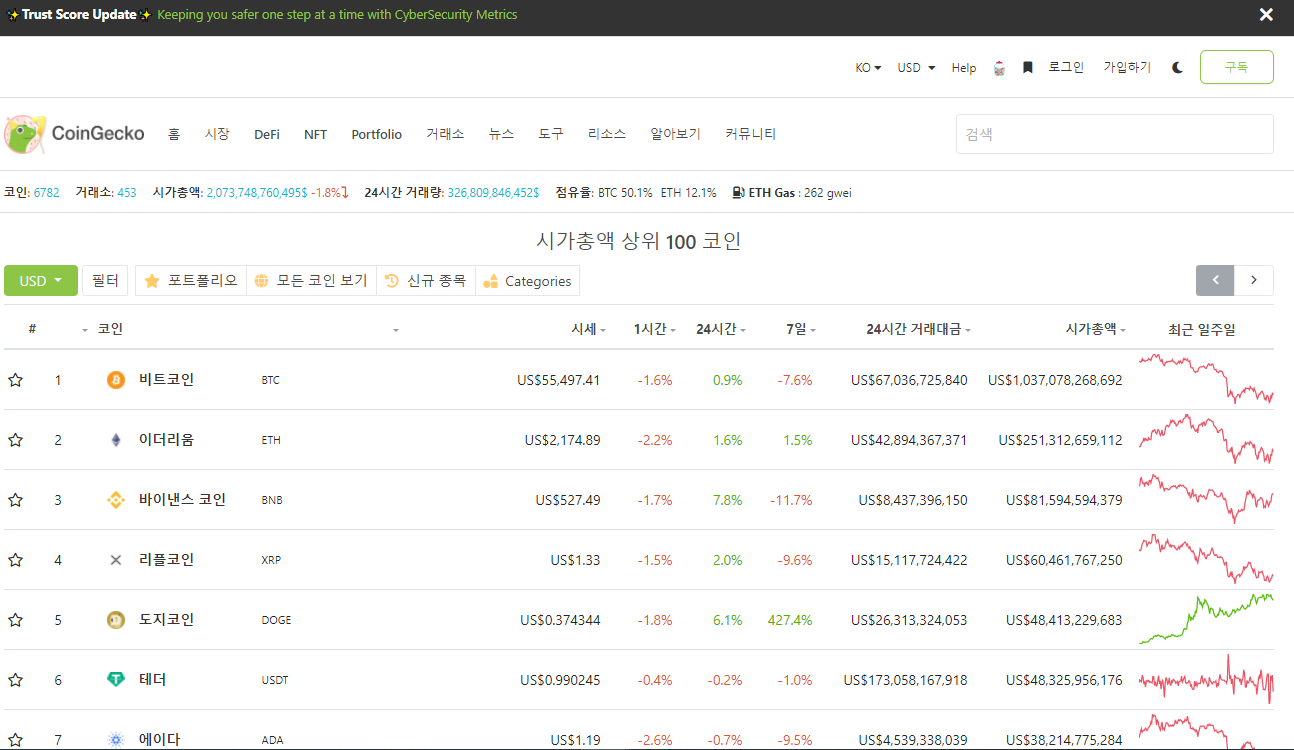Image resolution: width=1294 pixels, height=750 pixels.
Task: Open the 뉴스 menu
Action: pos(501,134)
